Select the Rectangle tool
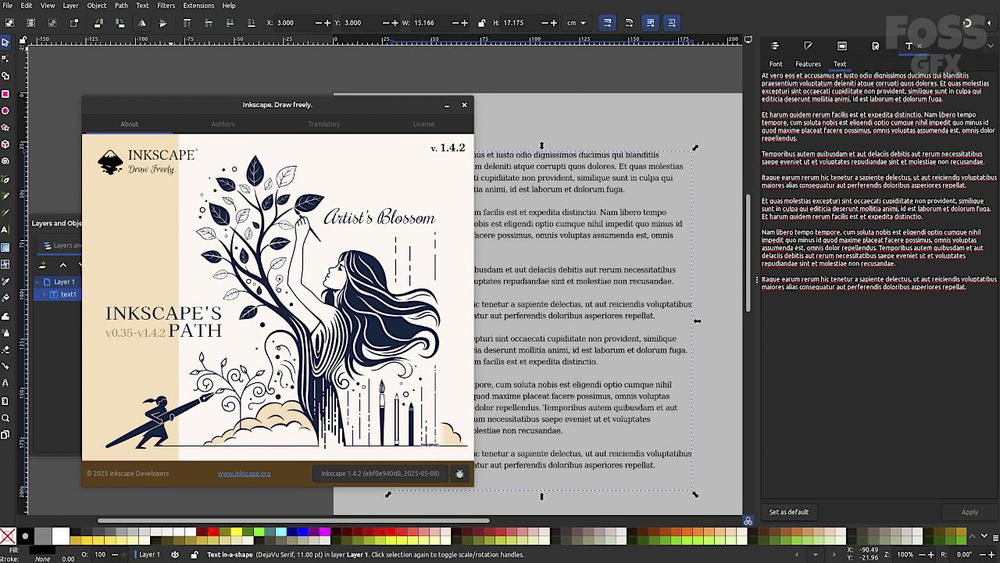This screenshot has width=1000, height=563. (6, 94)
